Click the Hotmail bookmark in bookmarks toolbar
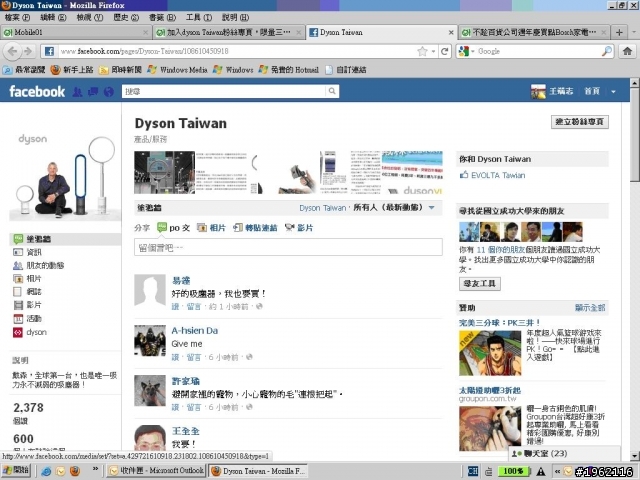 [x=289, y=70]
